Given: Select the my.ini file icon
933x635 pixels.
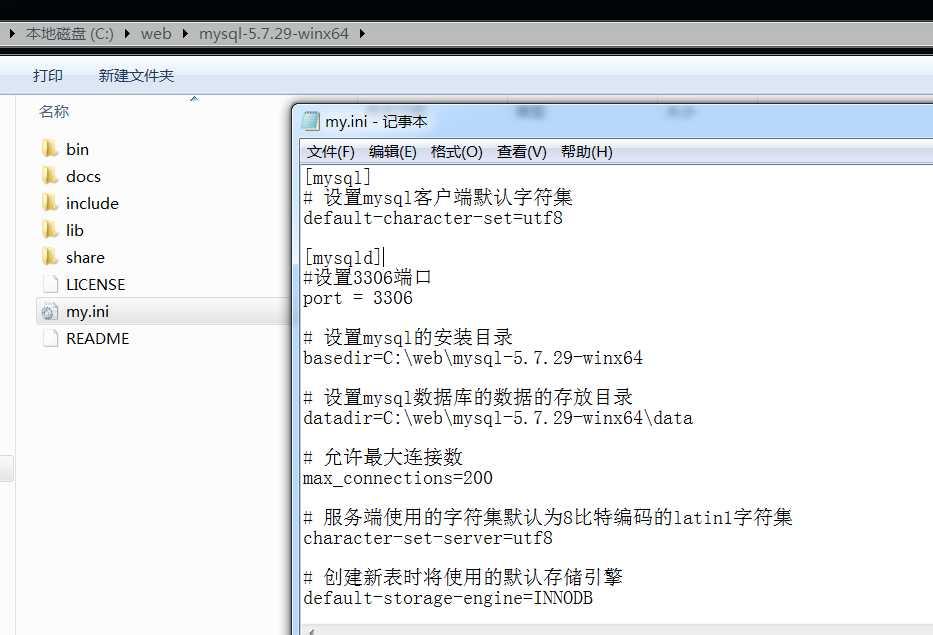Looking at the screenshot, I should pyautogui.click(x=49, y=311).
